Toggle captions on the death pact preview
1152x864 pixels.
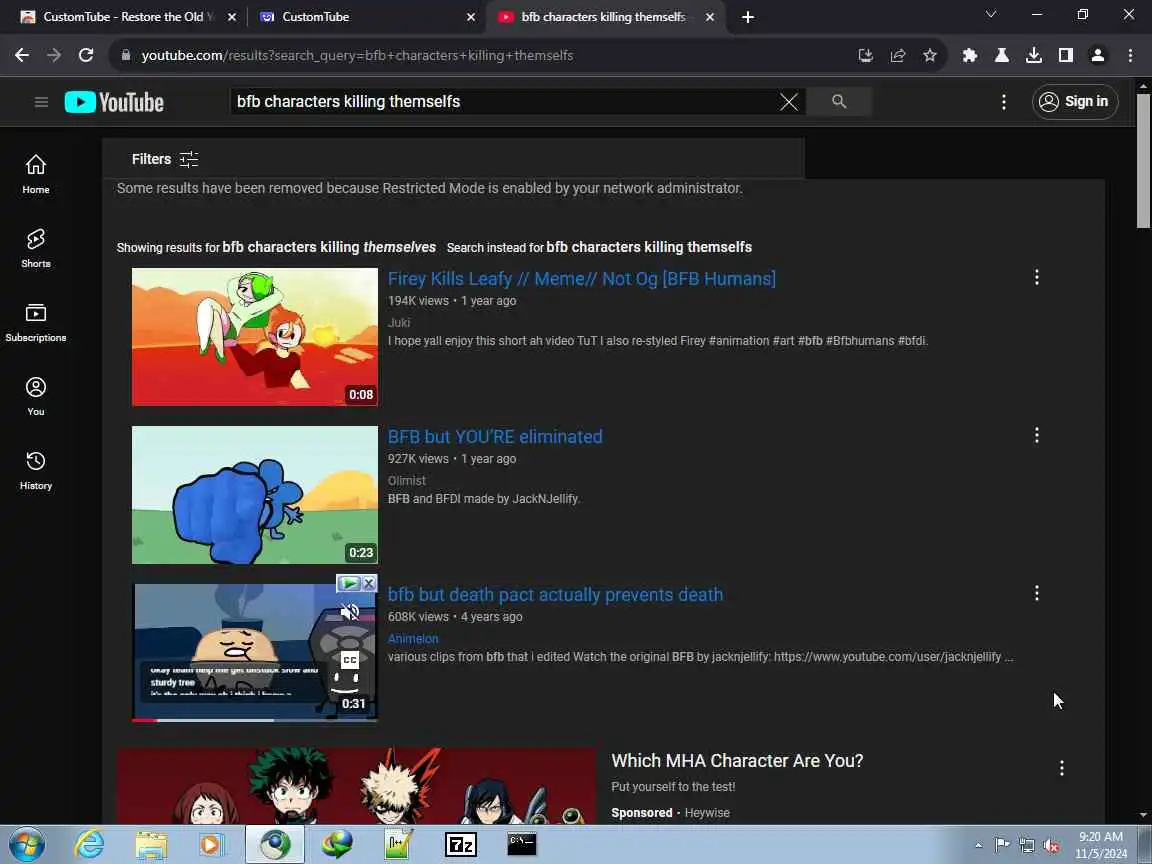pyautogui.click(x=350, y=660)
